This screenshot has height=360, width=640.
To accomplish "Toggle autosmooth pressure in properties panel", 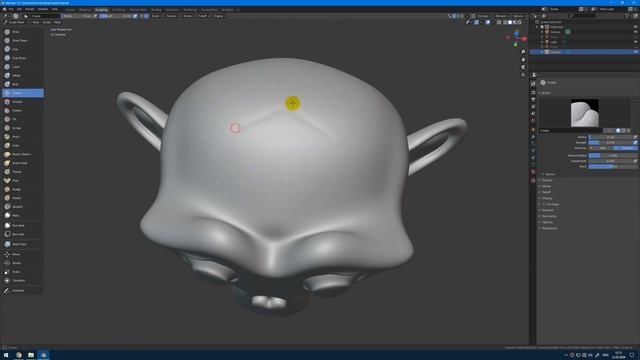I will click(x=635, y=161).
